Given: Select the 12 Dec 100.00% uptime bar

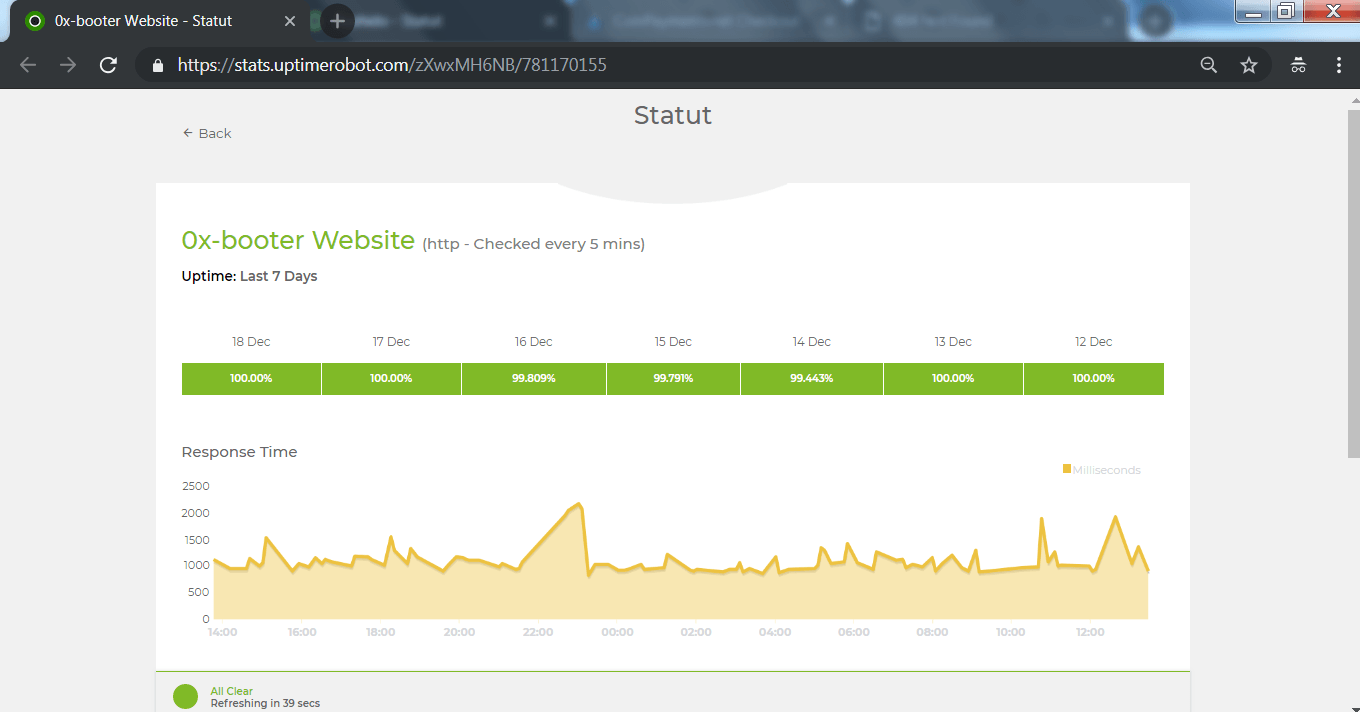Looking at the screenshot, I should (x=1093, y=379).
